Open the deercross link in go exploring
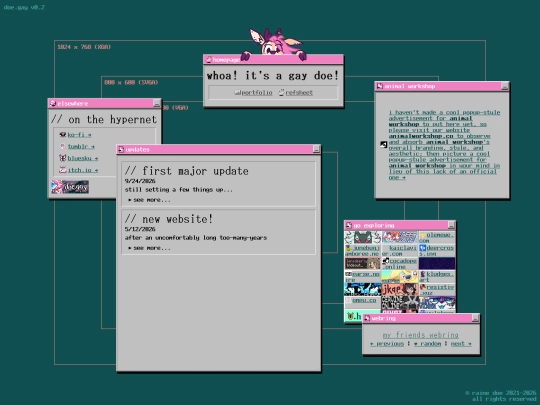 437,250
